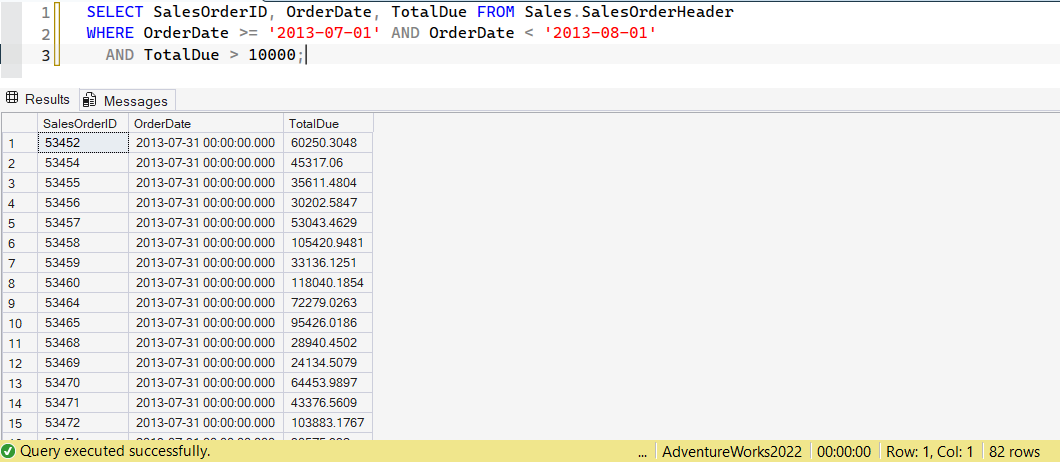Click the green success checkmark icon
Viewport: 1060px width, 462px height.
click(x=8, y=451)
